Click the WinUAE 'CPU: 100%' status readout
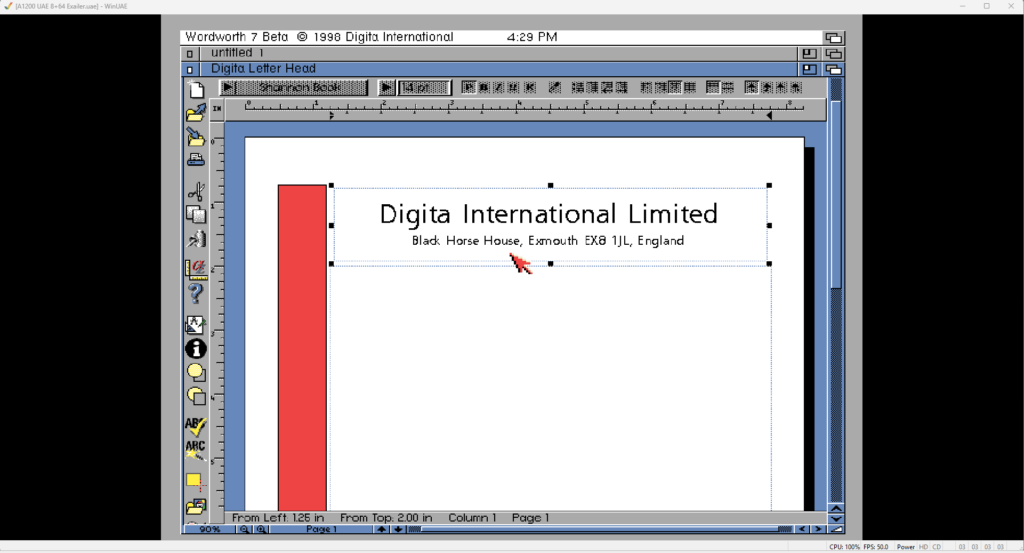Viewport: 1024px width, 553px height. coord(844,547)
